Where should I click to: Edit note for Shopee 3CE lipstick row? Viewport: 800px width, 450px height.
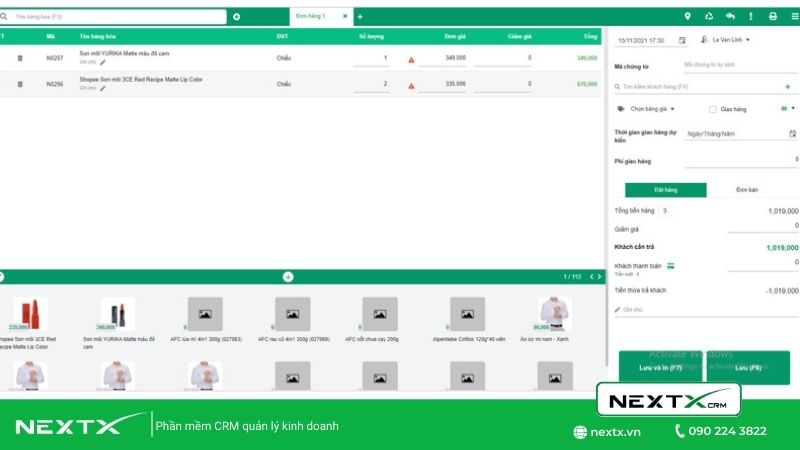[102, 88]
